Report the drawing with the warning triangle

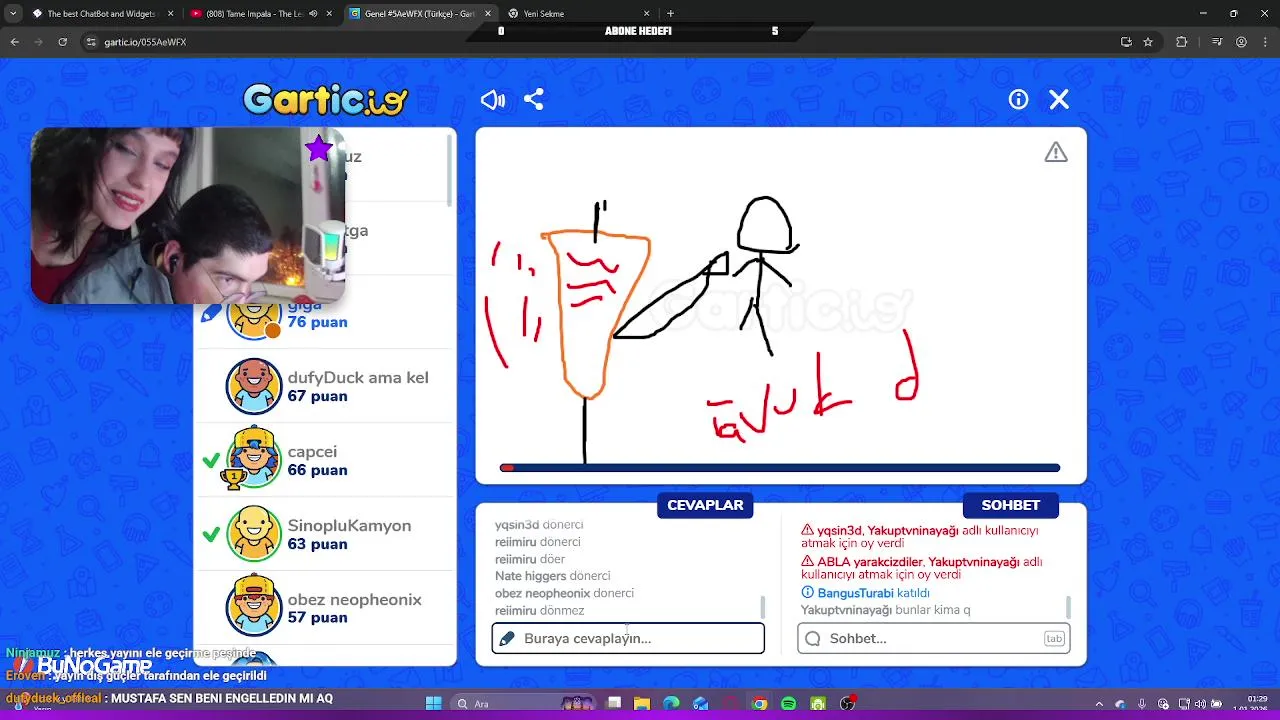pos(1056,152)
